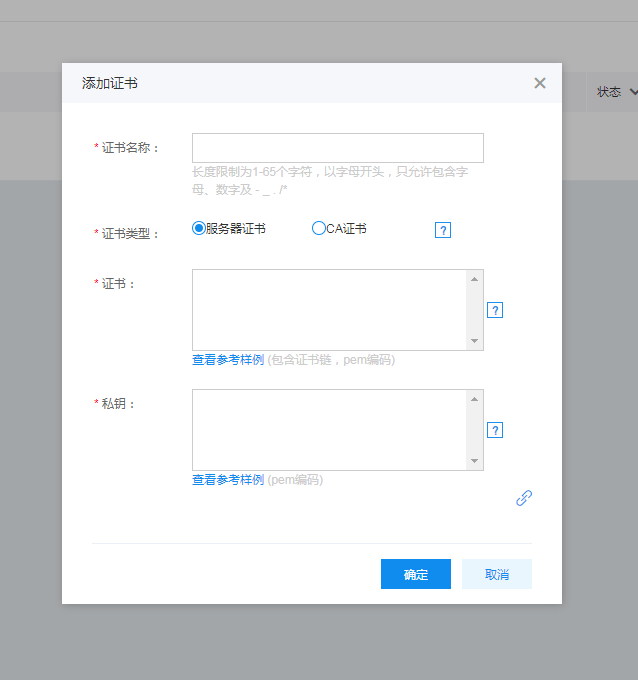
Task: Click the blue chain link icon
Action: click(x=524, y=498)
